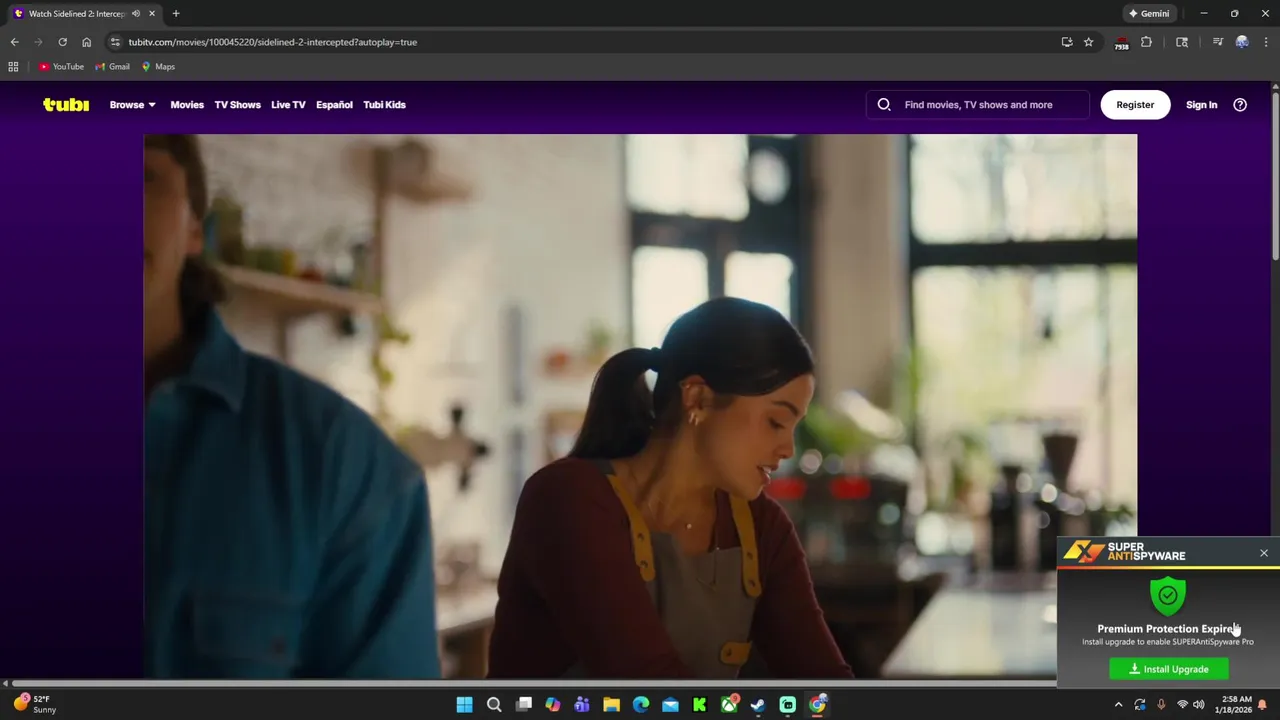Select Live TV in Tubi navigation
Image resolution: width=1280 pixels, height=720 pixels.
[288, 104]
